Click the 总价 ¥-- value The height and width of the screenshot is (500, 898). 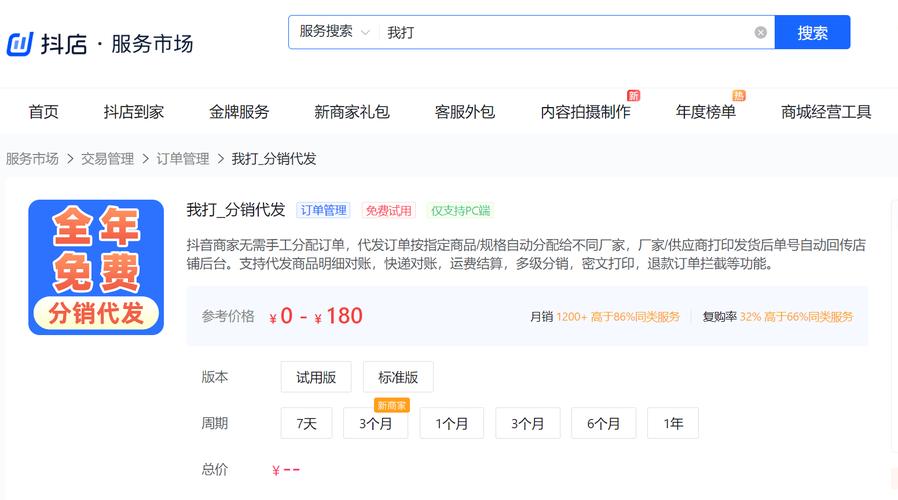(286, 470)
